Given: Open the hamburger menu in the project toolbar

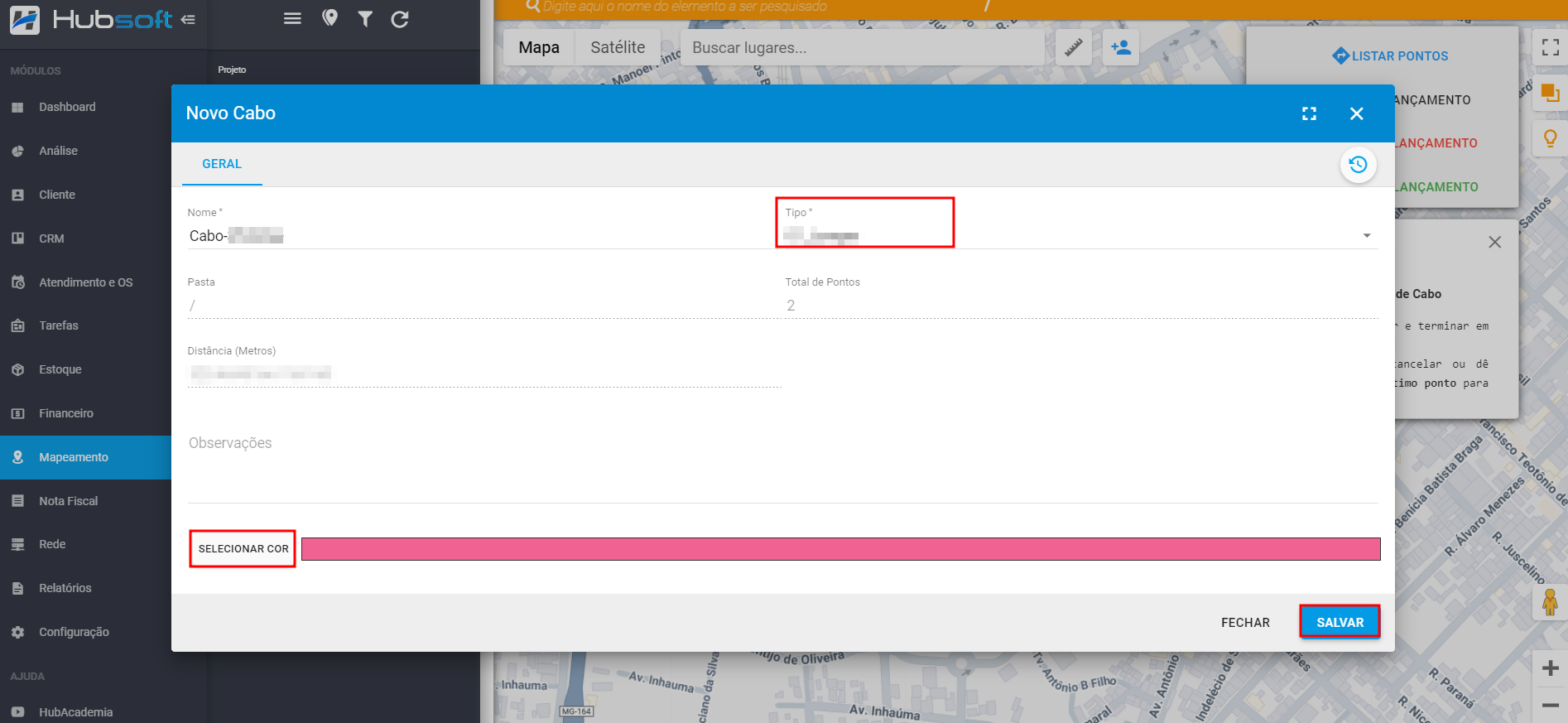Looking at the screenshot, I should [x=292, y=18].
